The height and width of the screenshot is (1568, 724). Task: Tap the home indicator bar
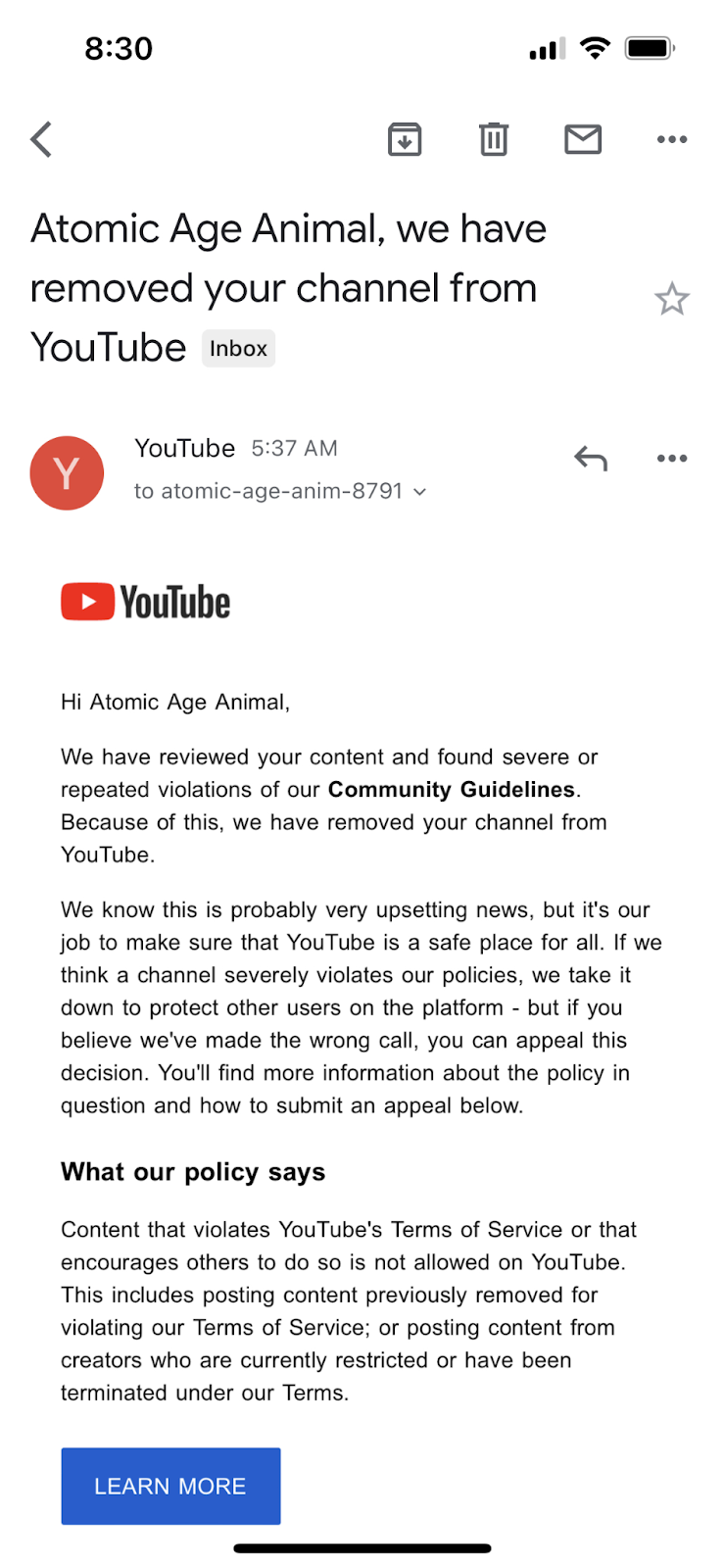(x=362, y=1548)
